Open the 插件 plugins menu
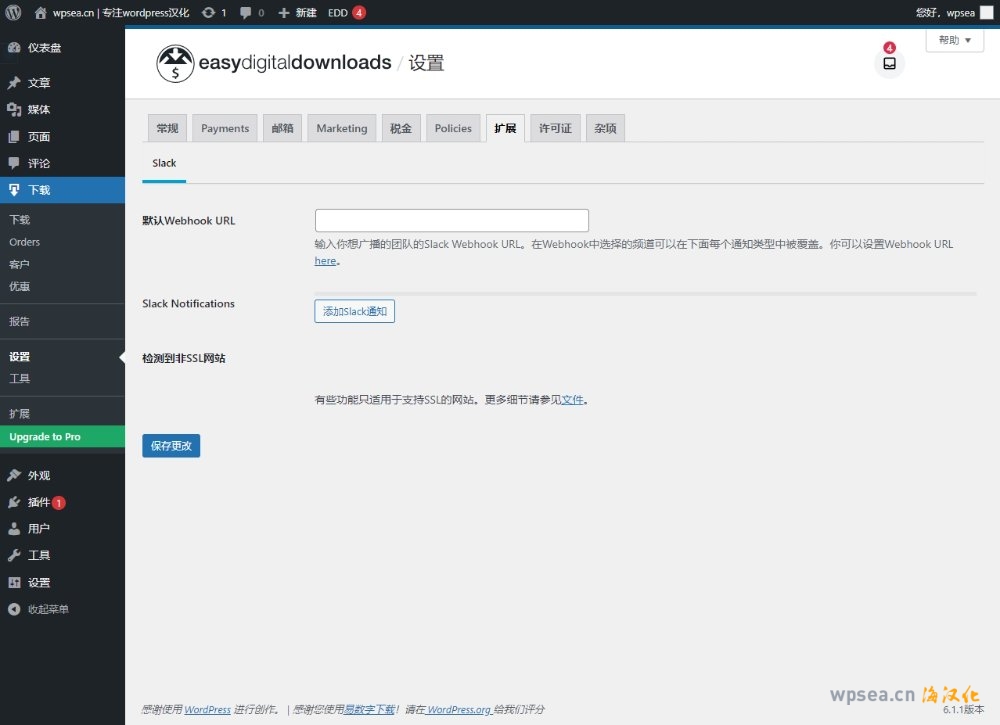Screen dimensions: 1000x725 click(39, 502)
